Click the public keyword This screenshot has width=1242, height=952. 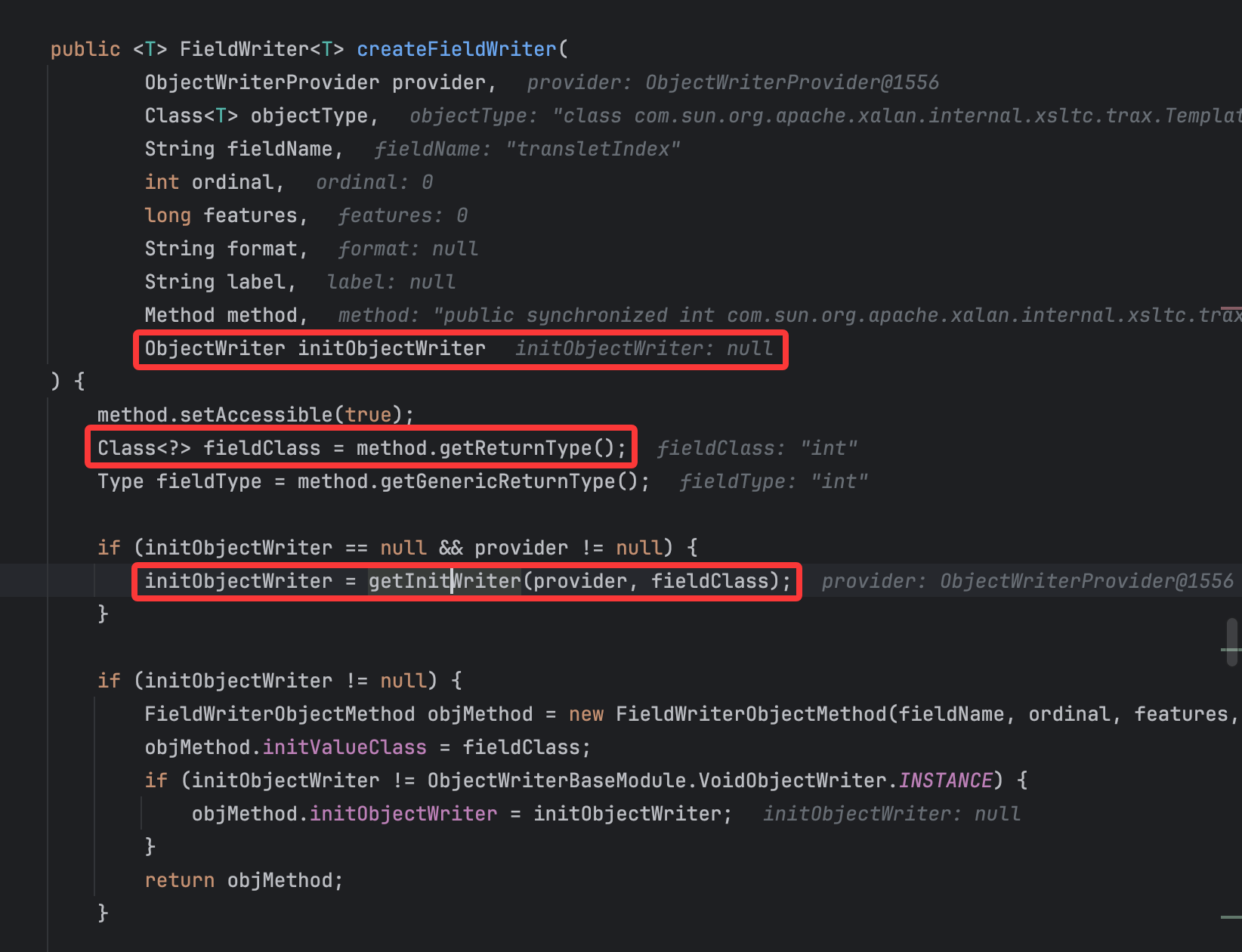pyautogui.click(x=85, y=49)
